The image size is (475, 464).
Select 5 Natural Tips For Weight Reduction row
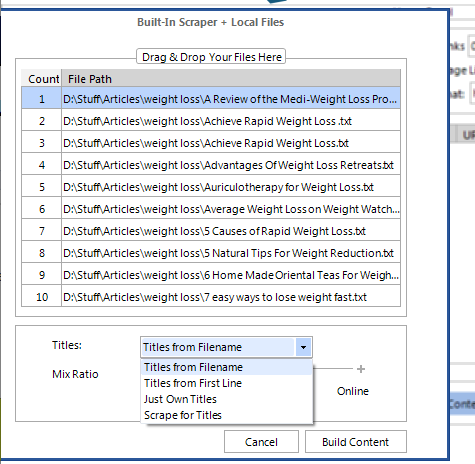click(x=211, y=253)
